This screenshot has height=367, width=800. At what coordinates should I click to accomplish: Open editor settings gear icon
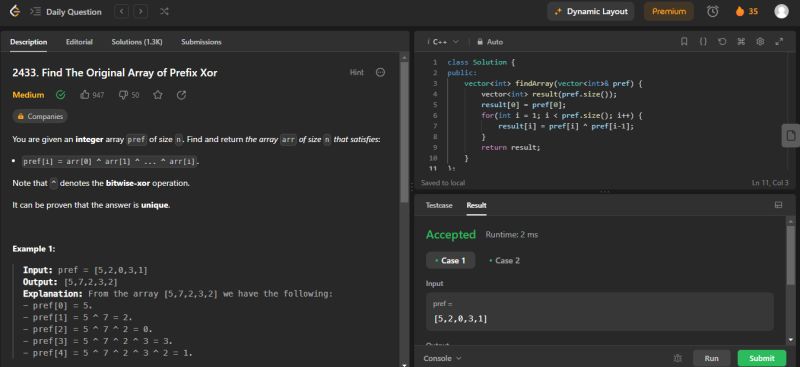click(x=760, y=42)
